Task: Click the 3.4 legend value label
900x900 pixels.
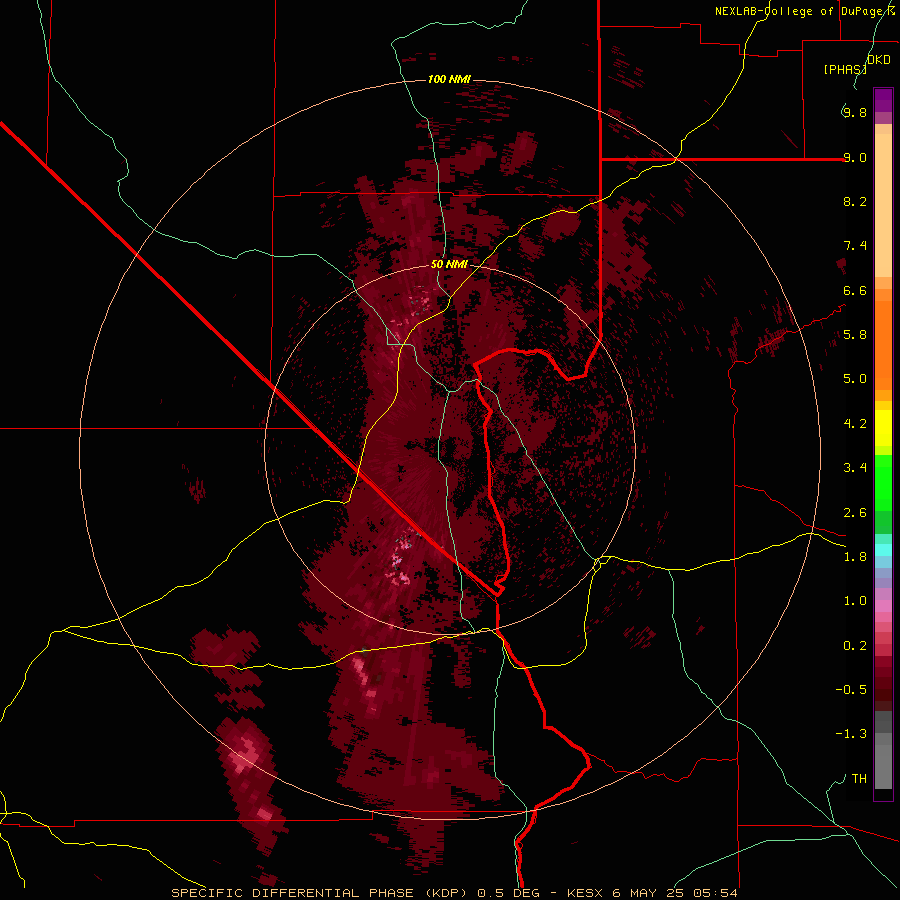Action: 855,468
